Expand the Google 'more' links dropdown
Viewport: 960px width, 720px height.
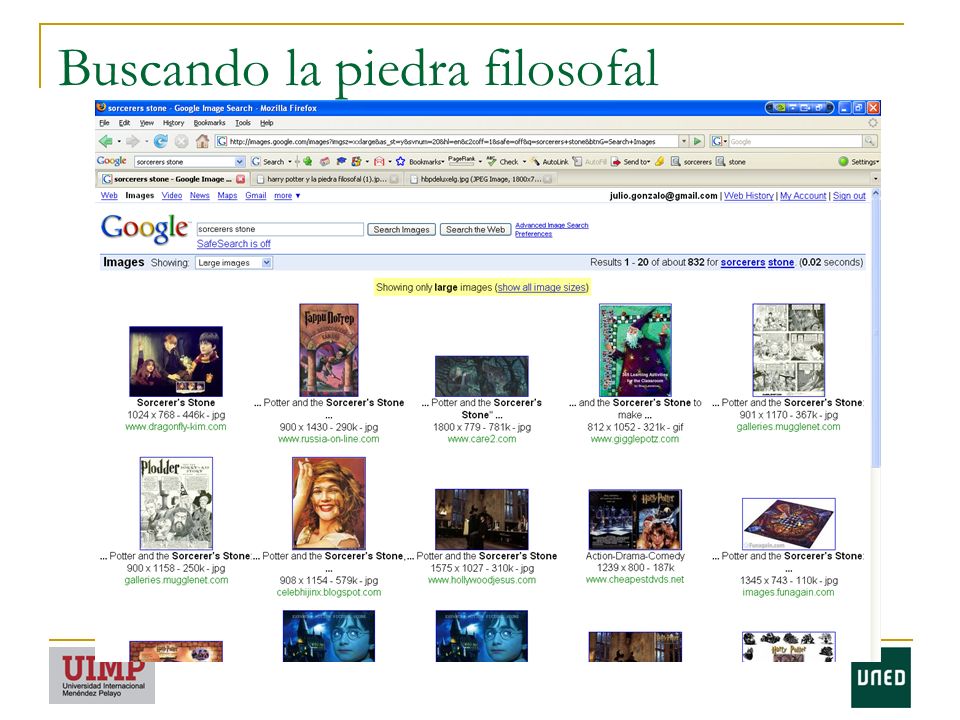pos(287,195)
